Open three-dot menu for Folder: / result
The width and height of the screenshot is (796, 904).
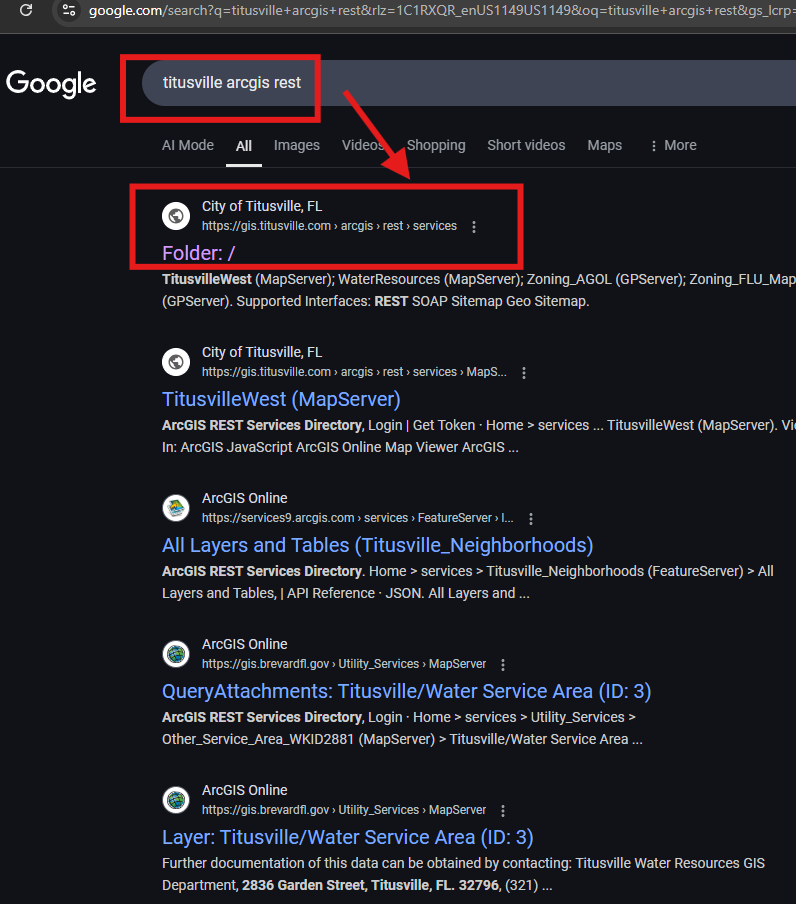474,227
